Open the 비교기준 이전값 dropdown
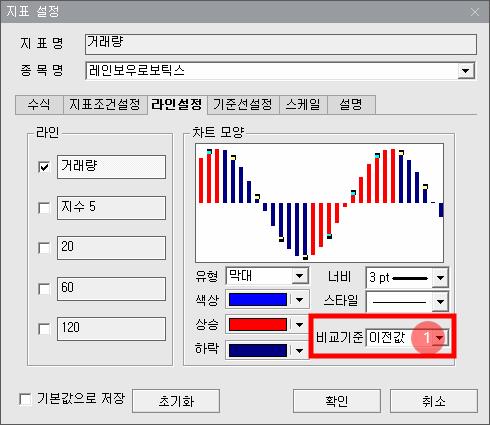490x425 pixels. [x=407, y=338]
